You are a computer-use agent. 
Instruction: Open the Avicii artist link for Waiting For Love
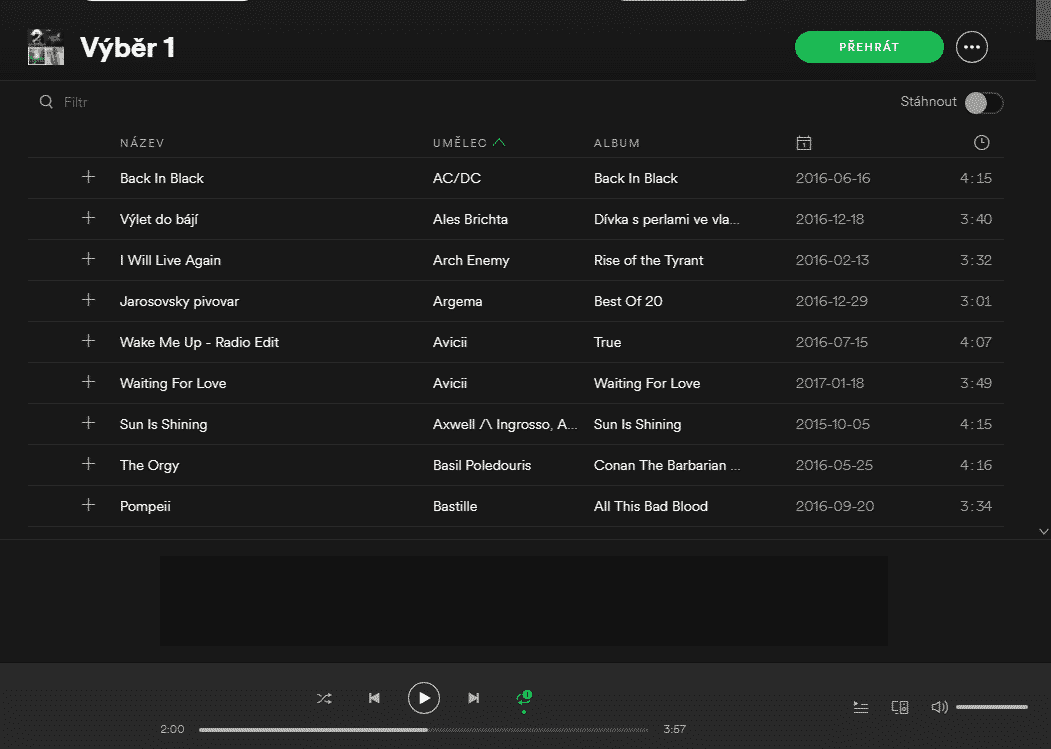click(450, 383)
